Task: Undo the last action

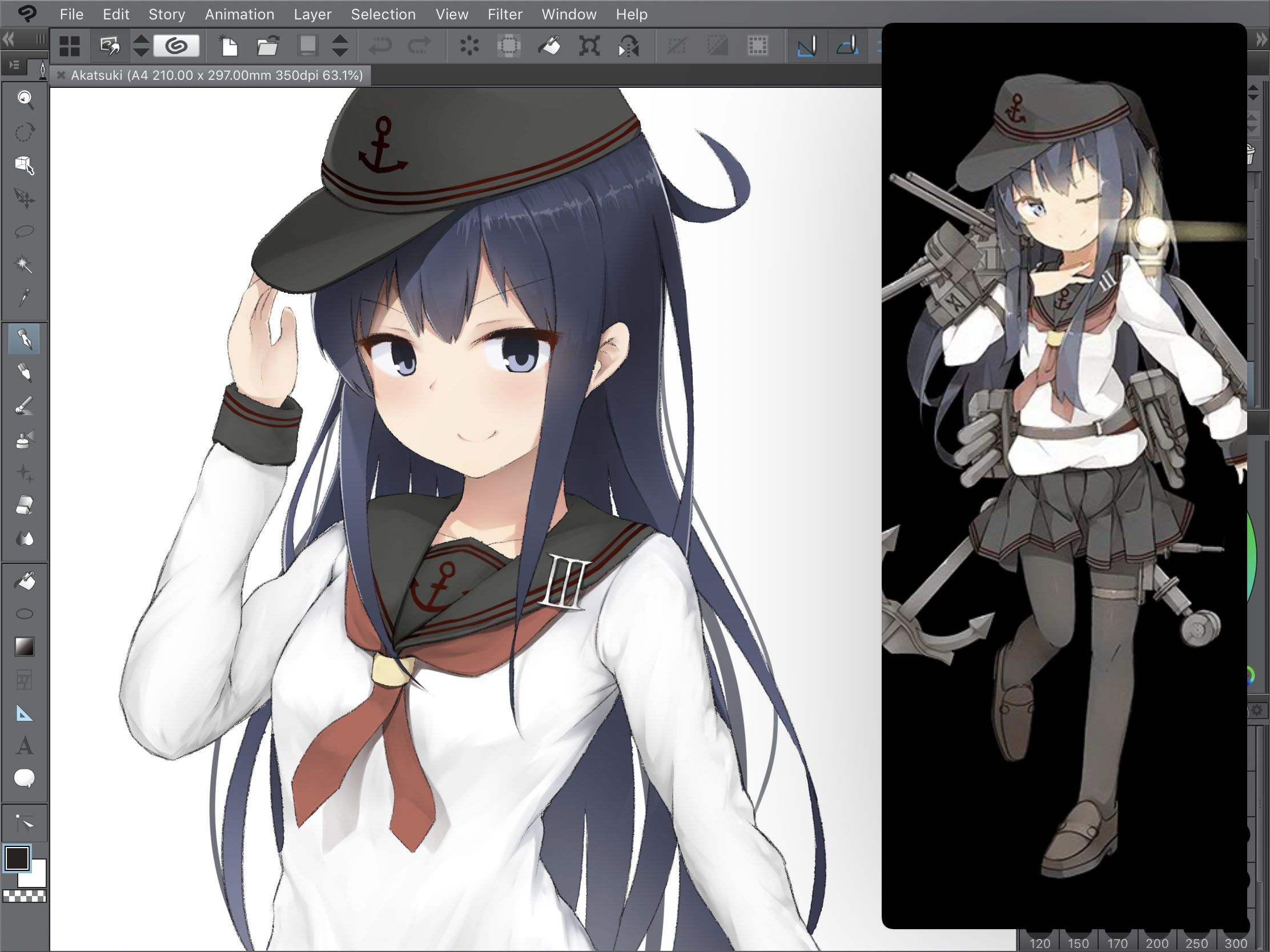Action: (380, 46)
